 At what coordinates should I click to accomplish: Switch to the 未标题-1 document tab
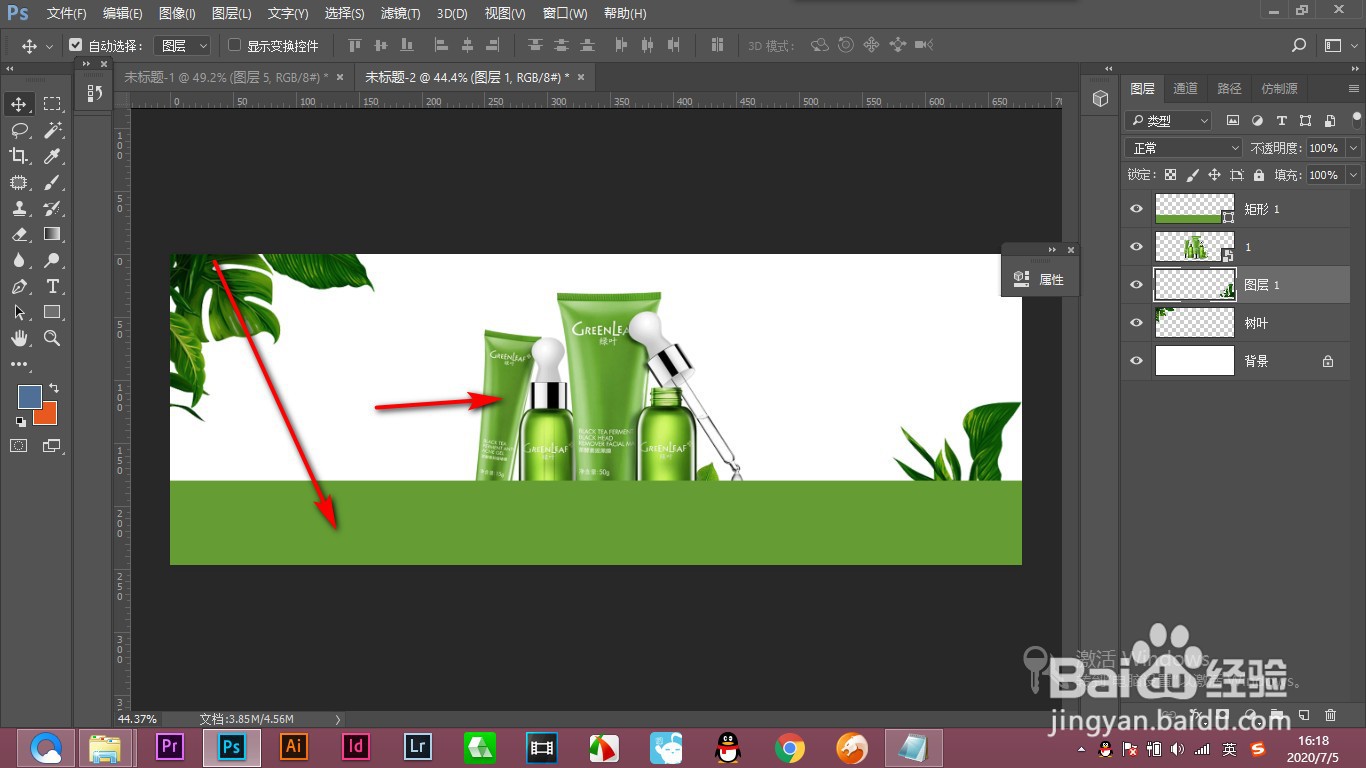(225, 77)
